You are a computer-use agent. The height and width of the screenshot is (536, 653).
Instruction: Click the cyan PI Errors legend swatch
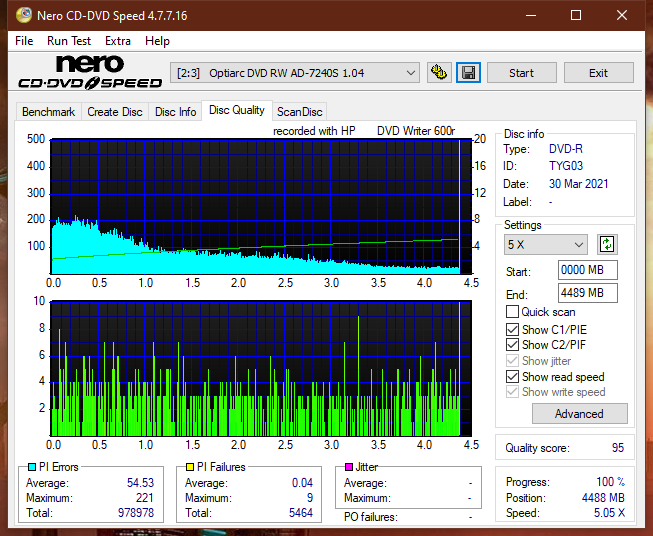(x=32, y=467)
